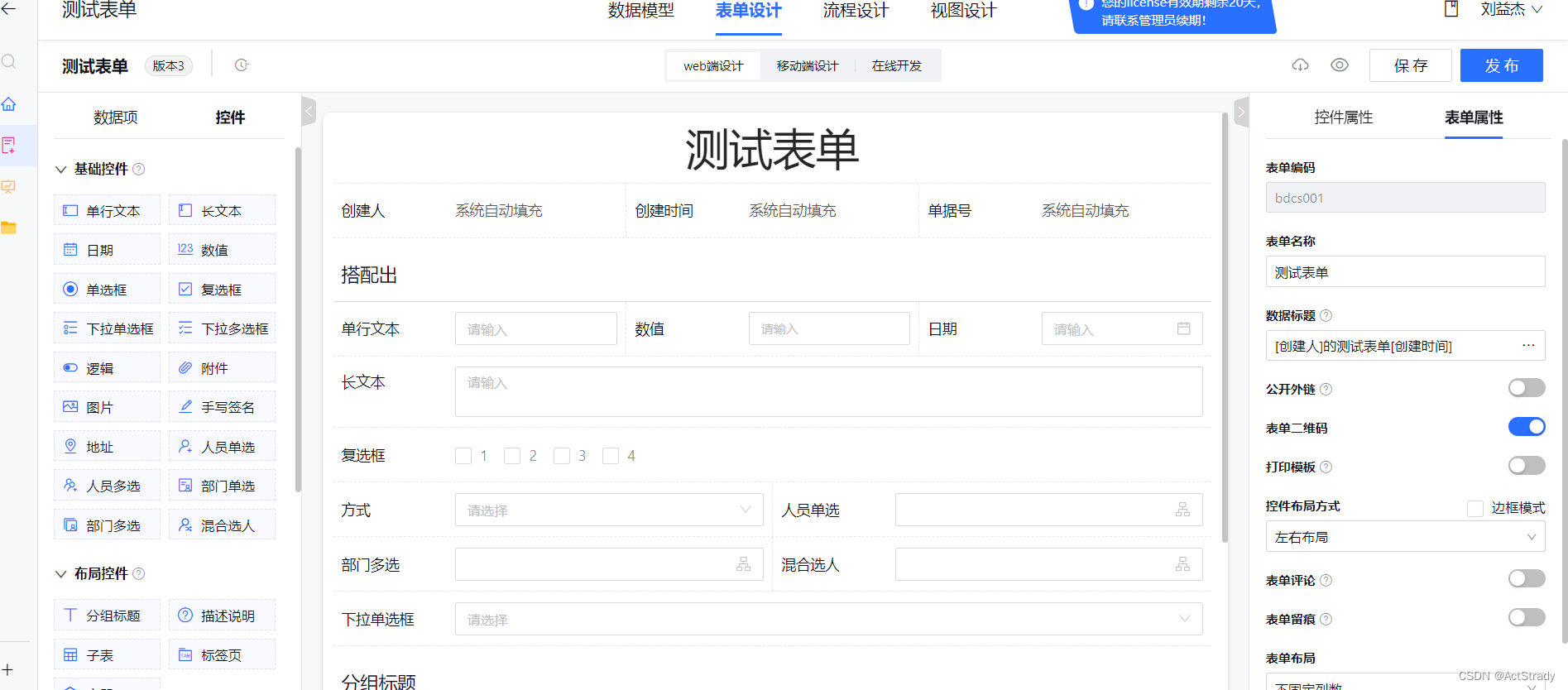
Task: Click the plus icon at sidebar bottom
Action: (x=7, y=669)
